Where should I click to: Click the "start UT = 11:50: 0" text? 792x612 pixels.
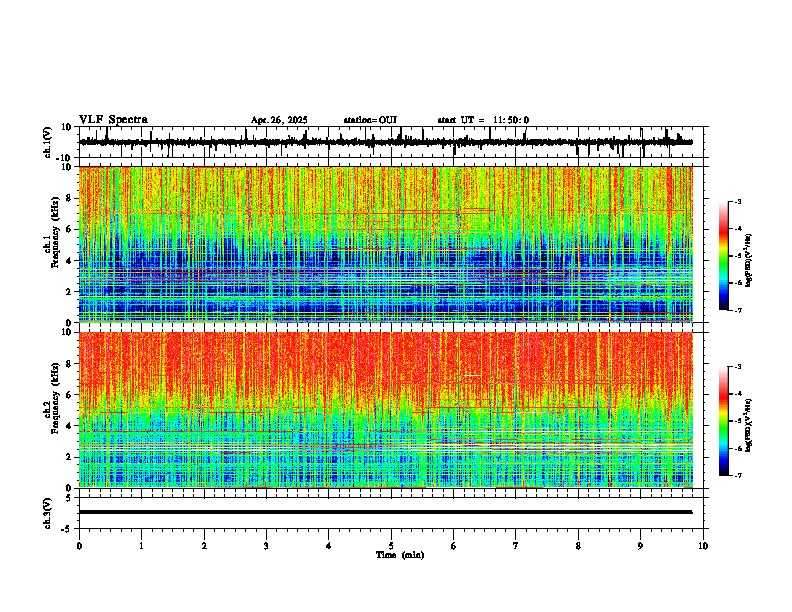pos(483,120)
